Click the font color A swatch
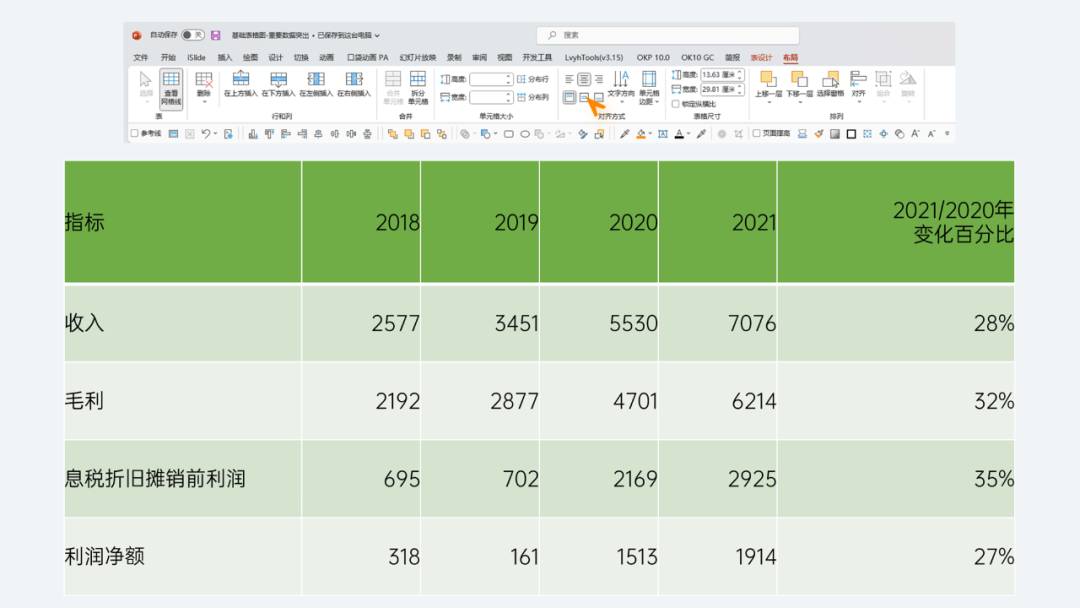Screen dimensions: 1080x608 [679, 134]
